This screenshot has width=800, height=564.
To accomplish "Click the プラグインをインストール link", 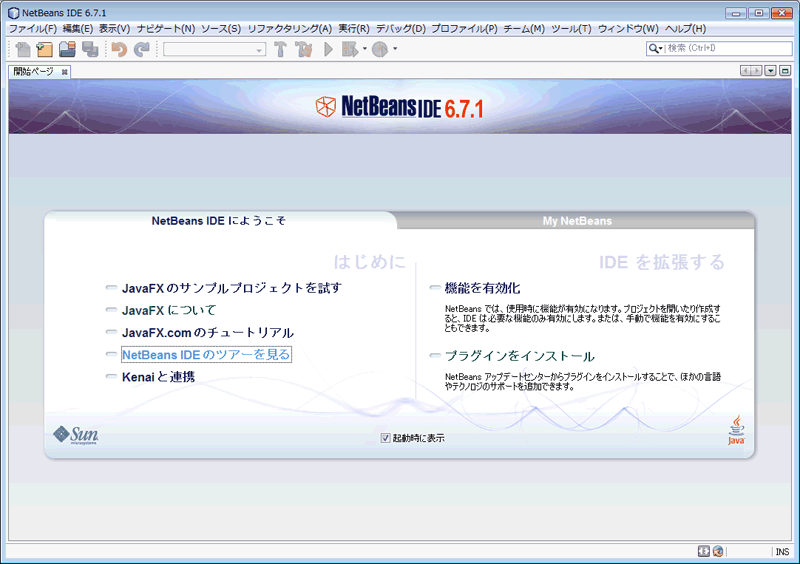I will pos(519,356).
